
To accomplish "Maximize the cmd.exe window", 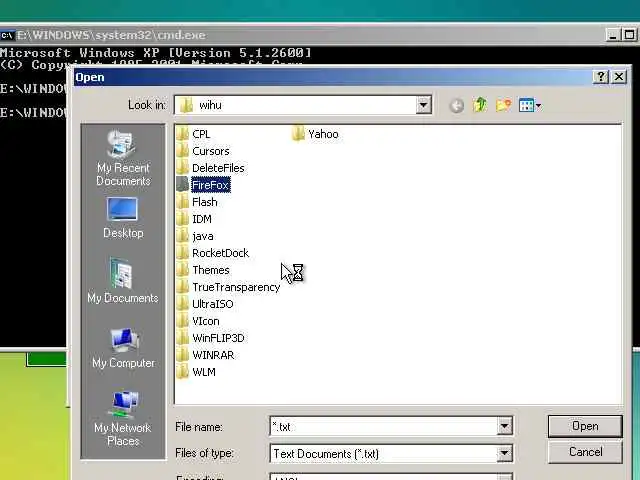I will pos(629,35).
